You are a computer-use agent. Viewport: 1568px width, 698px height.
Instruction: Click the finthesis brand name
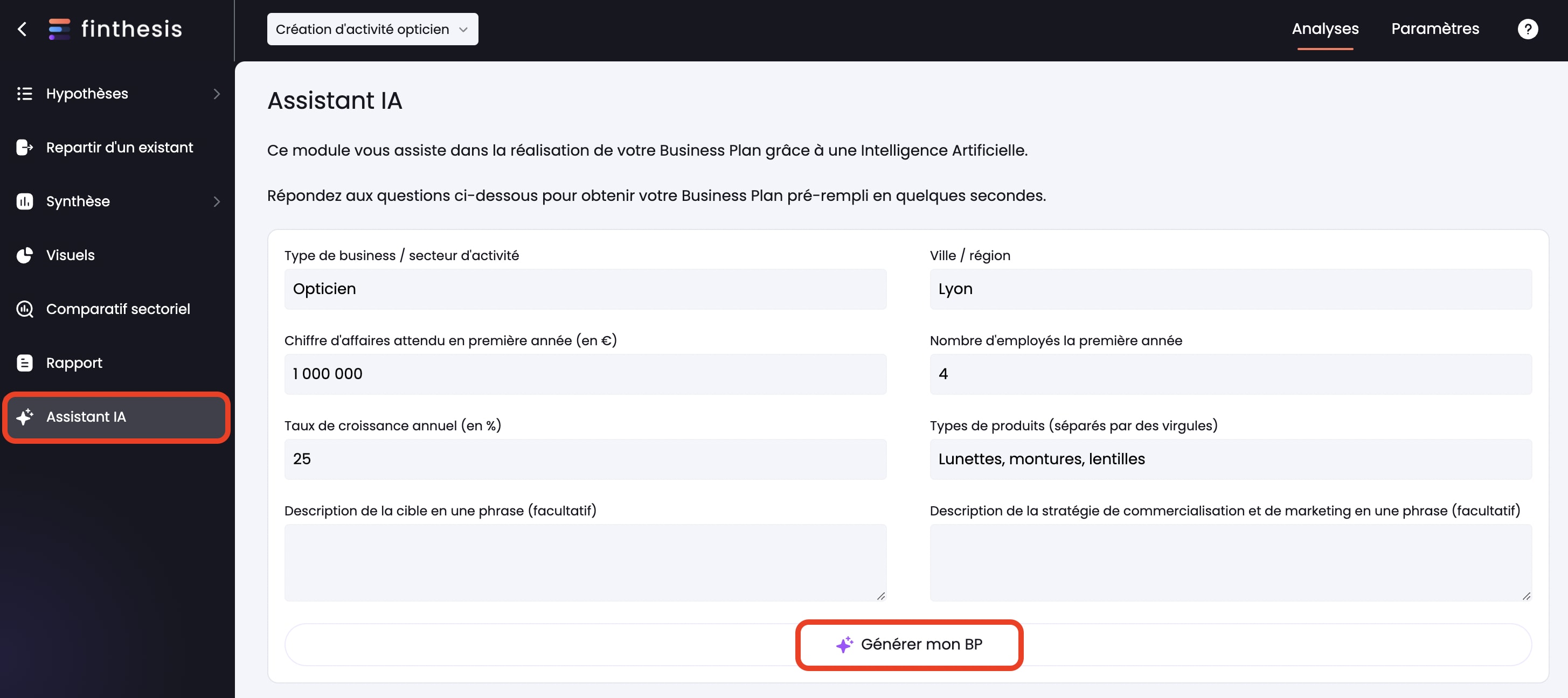[131, 29]
